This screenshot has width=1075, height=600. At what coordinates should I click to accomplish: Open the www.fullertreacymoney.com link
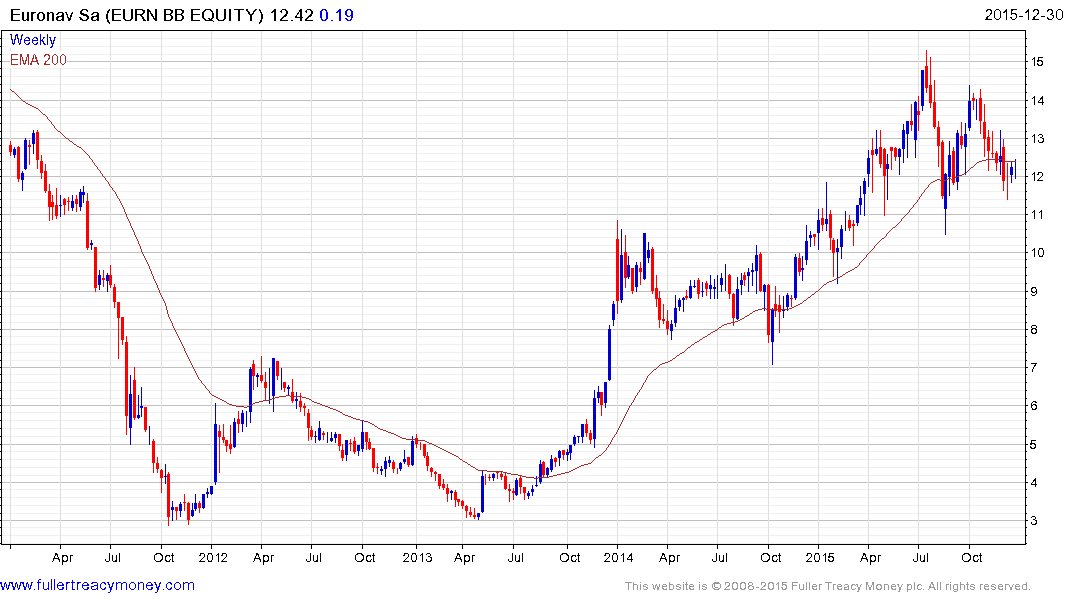pyautogui.click(x=97, y=585)
